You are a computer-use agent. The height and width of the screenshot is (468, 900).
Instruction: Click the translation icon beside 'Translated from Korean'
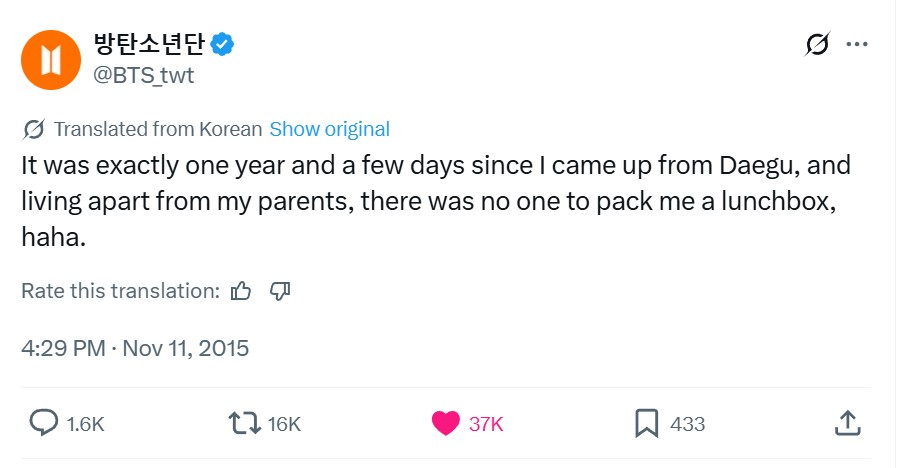(x=33, y=129)
